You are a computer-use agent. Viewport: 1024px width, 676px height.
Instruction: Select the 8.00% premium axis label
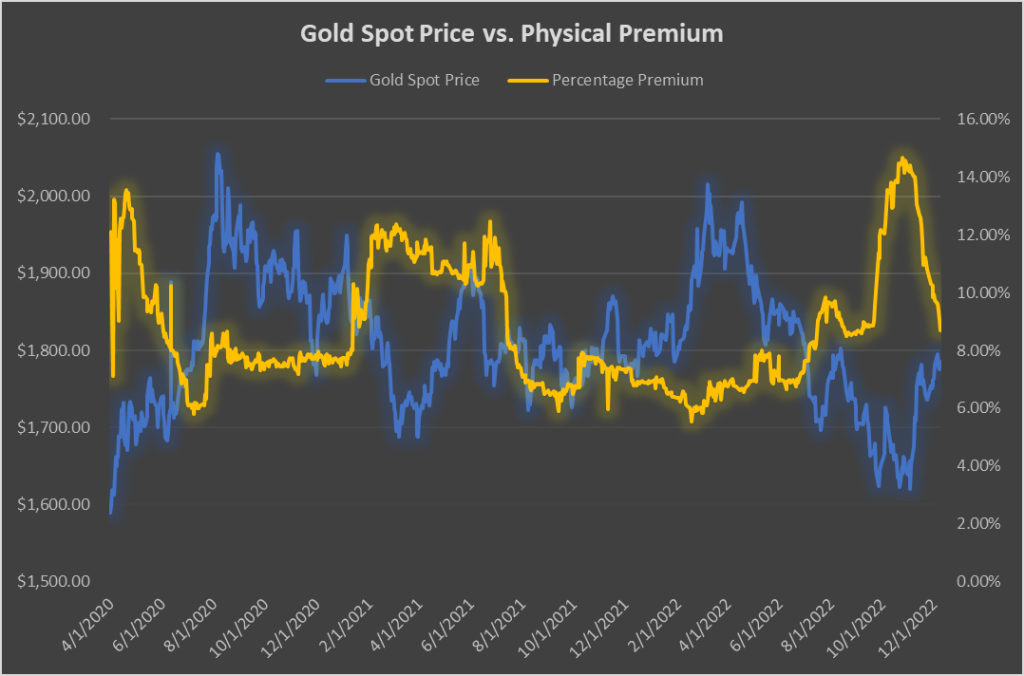[976, 350]
